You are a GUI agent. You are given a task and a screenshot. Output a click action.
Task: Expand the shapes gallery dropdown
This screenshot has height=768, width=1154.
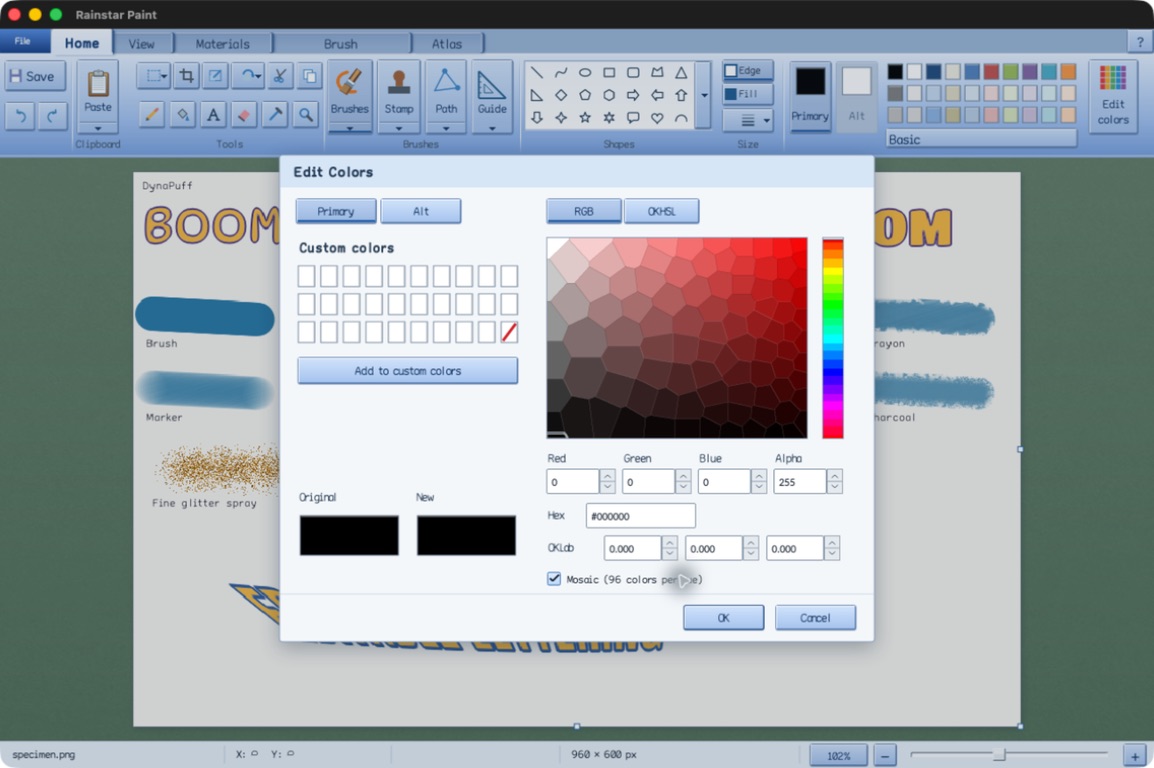tap(704, 95)
